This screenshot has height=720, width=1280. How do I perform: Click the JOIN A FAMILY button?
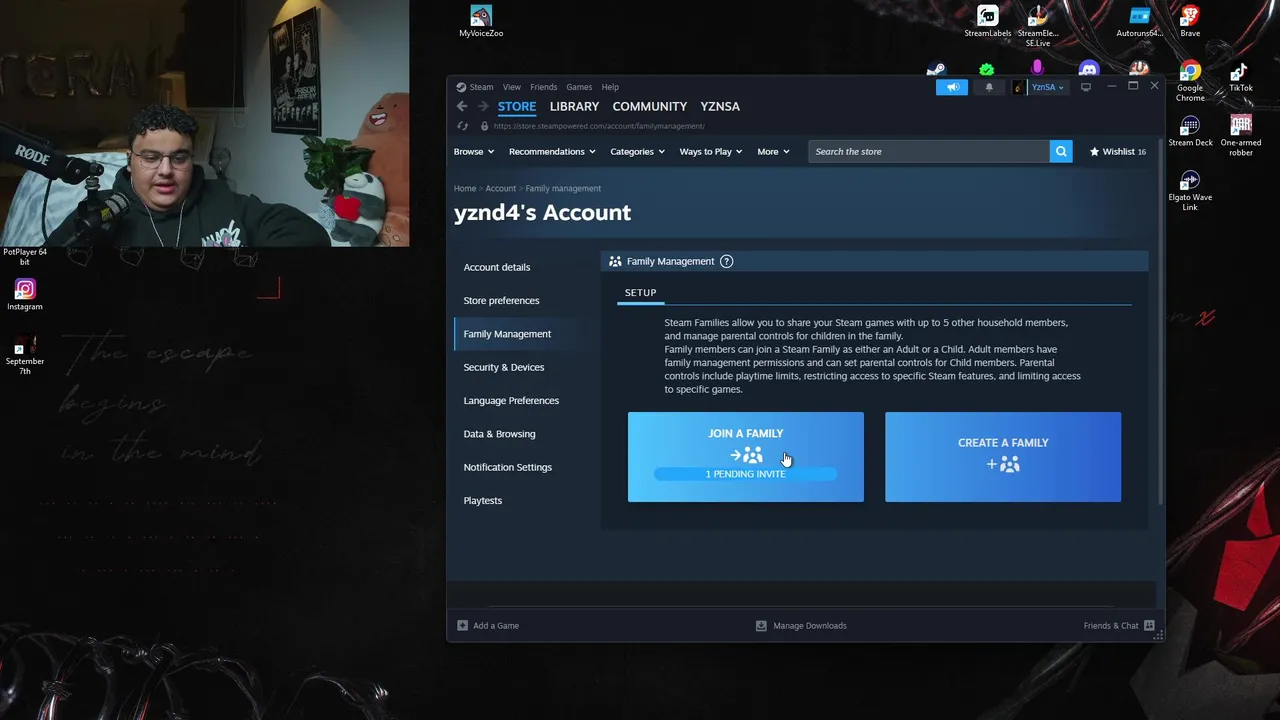pyautogui.click(x=746, y=457)
